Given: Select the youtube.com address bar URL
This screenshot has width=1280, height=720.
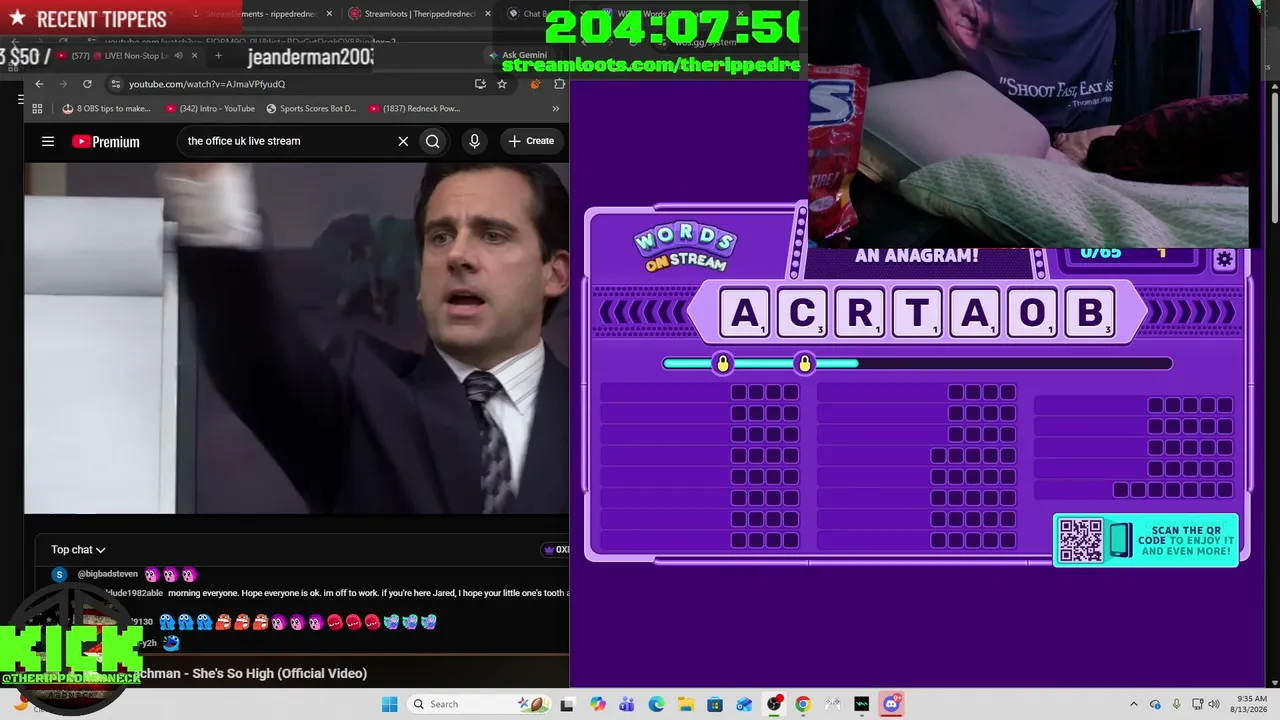Looking at the screenshot, I should tap(207, 84).
